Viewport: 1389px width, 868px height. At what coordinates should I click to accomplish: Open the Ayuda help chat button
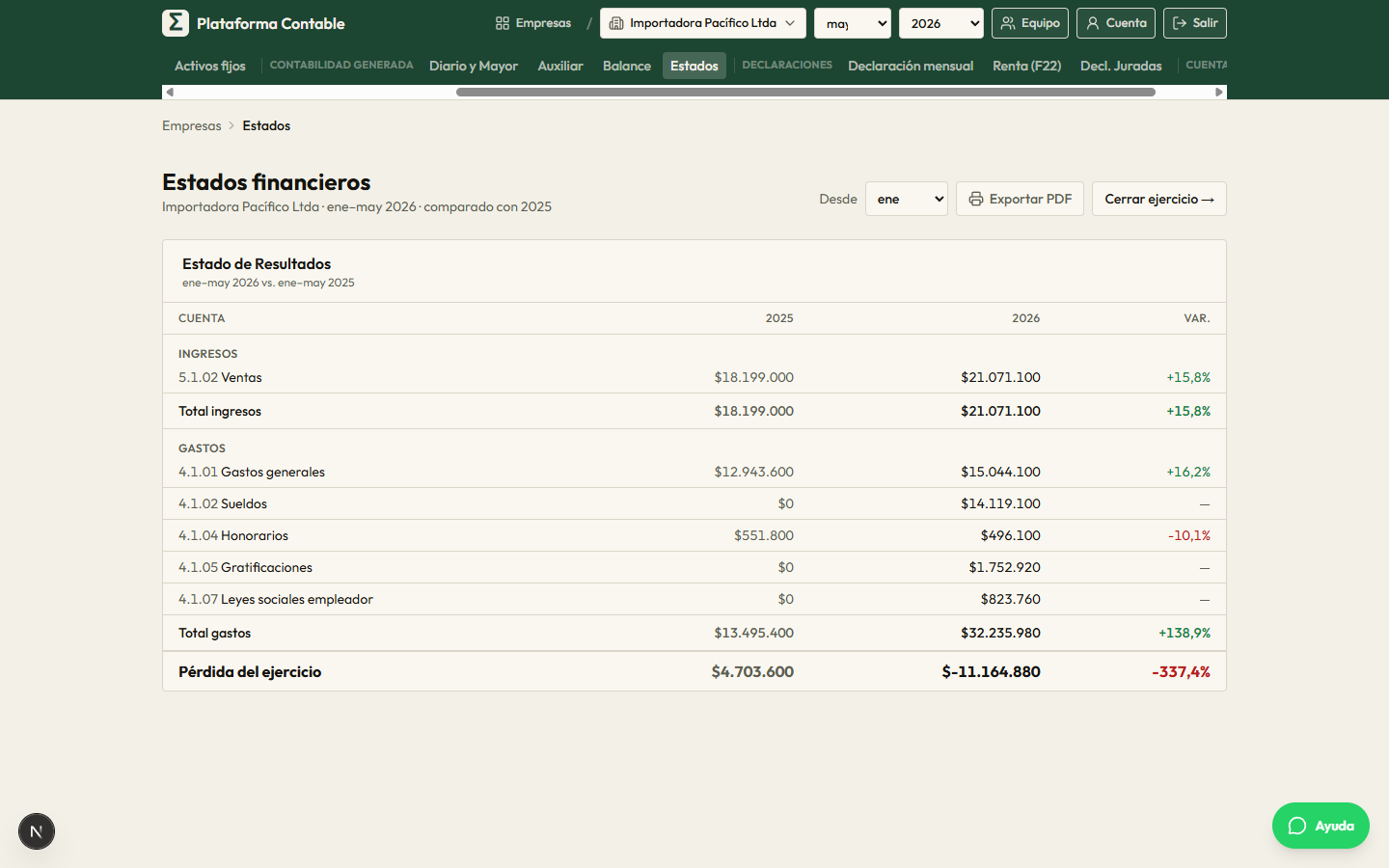coord(1321,826)
